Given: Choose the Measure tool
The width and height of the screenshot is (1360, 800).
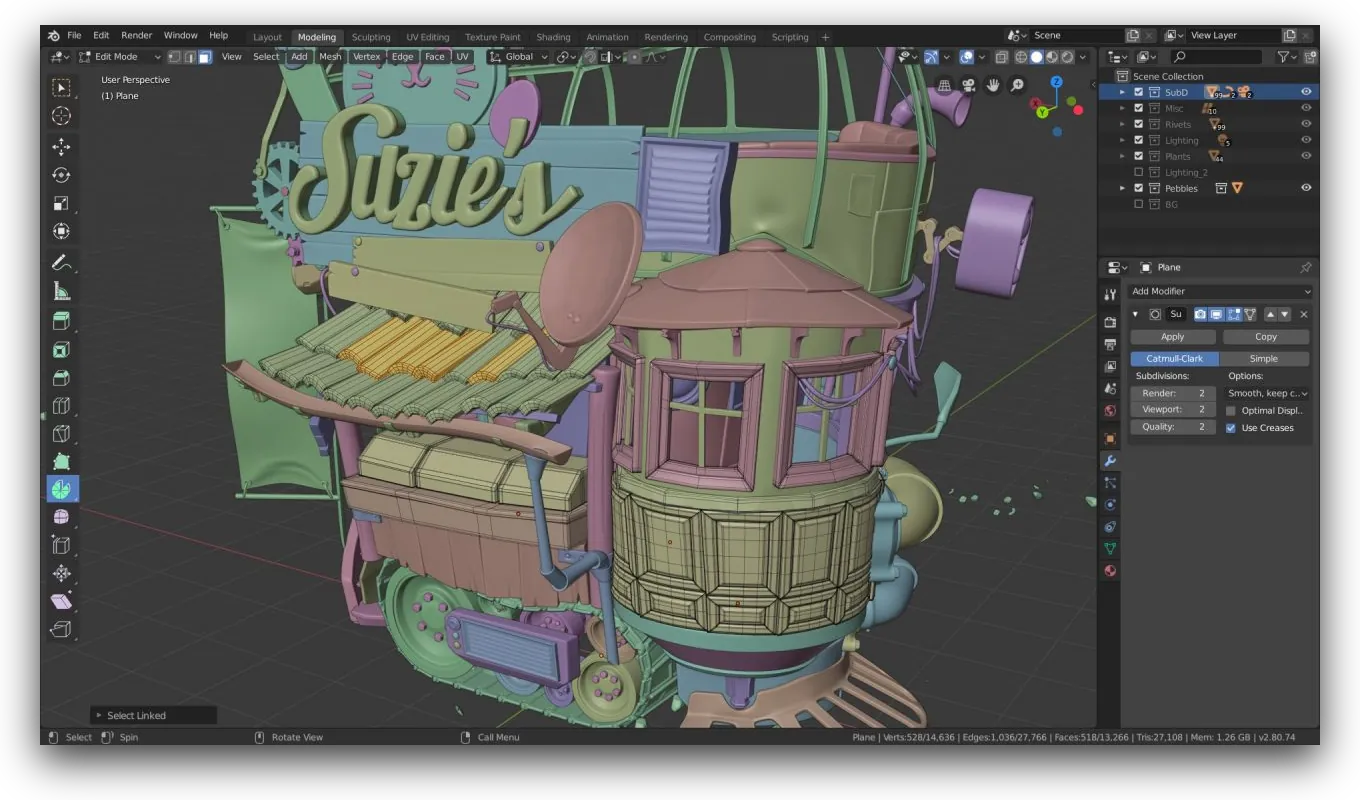Looking at the screenshot, I should pyautogui.click(x=61, y=292).
